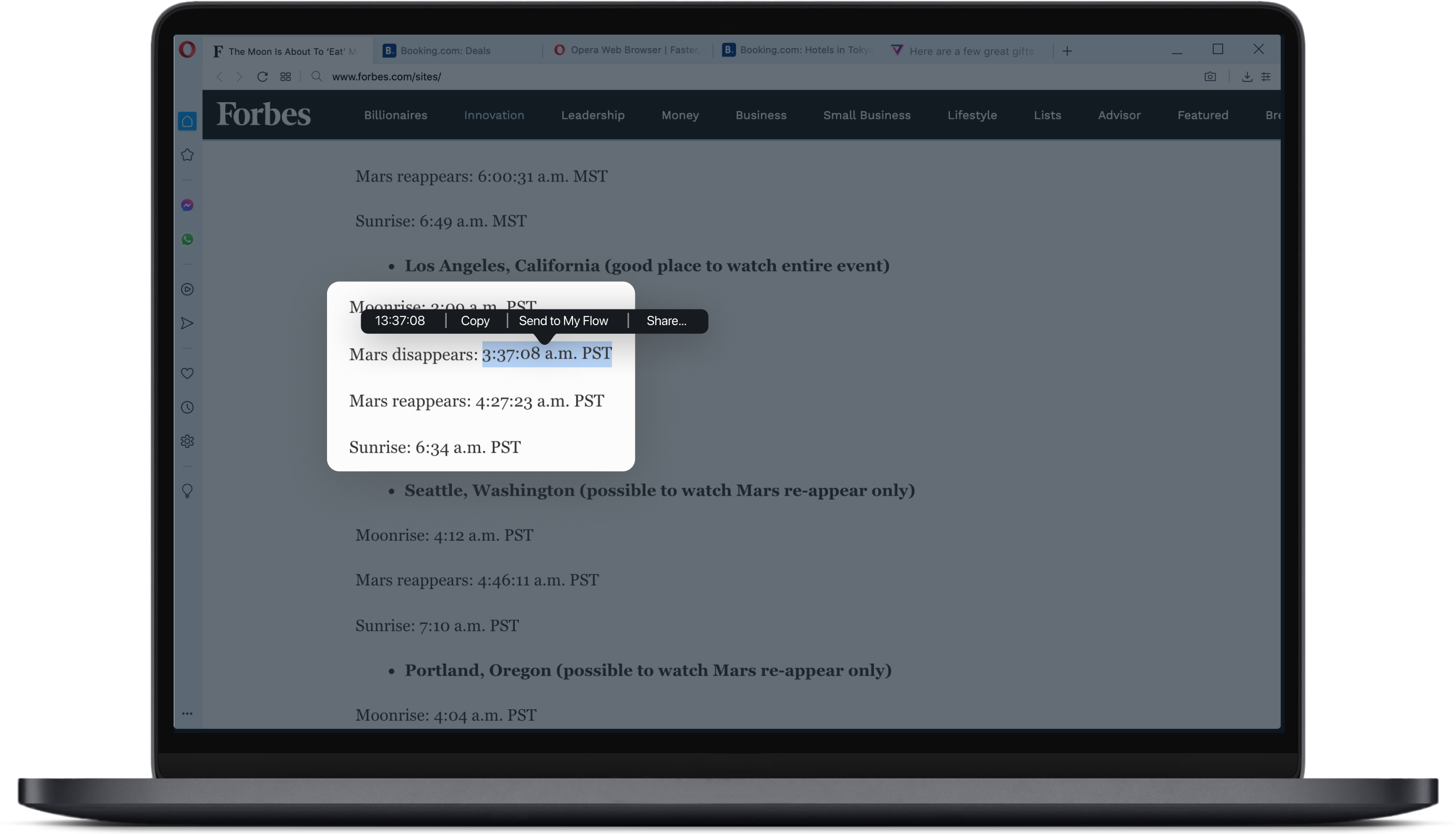Screen dimensions: 1456x834
Task: Open browser Settings from the sidebar gear
Action: [187, 441]
